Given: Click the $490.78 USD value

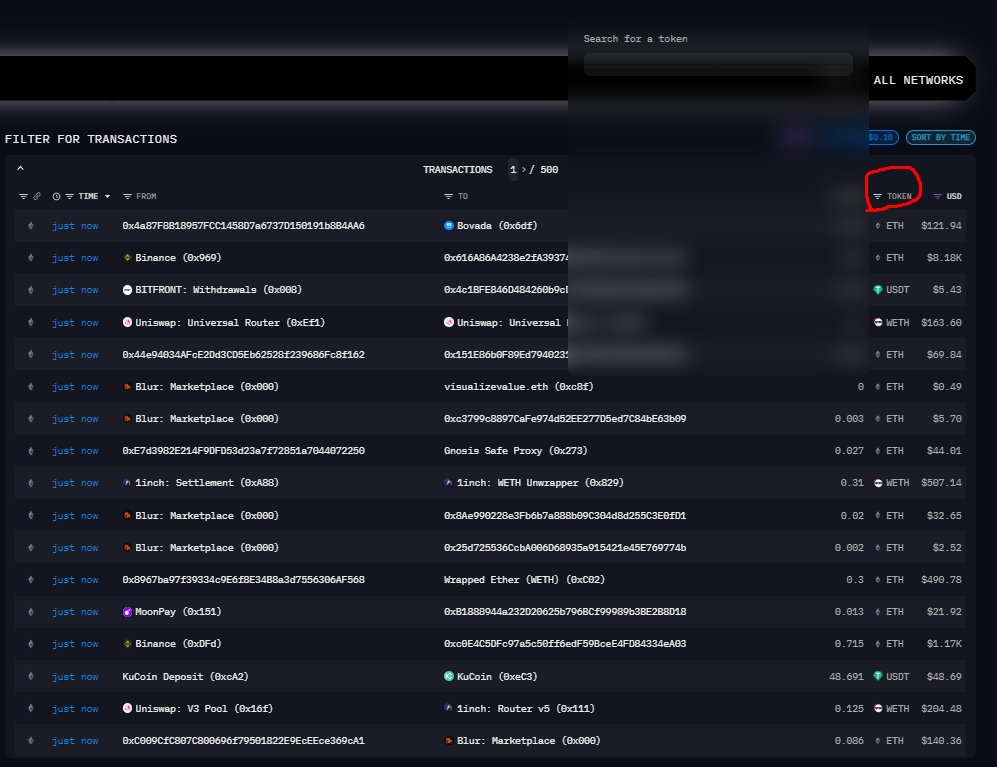Looking at the screenshot, I should tap(941, 579).
